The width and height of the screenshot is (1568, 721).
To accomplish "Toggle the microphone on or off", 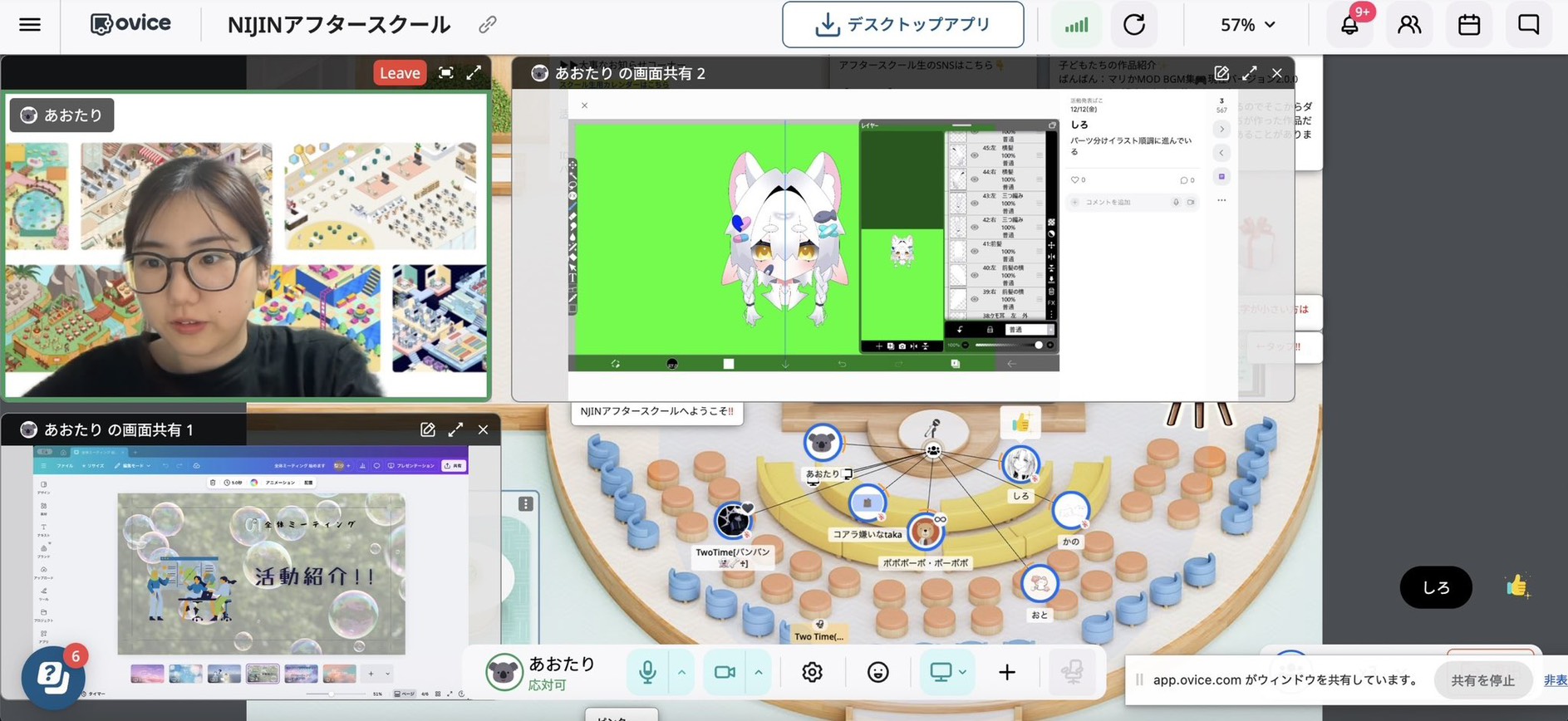I will coord(647,672).
